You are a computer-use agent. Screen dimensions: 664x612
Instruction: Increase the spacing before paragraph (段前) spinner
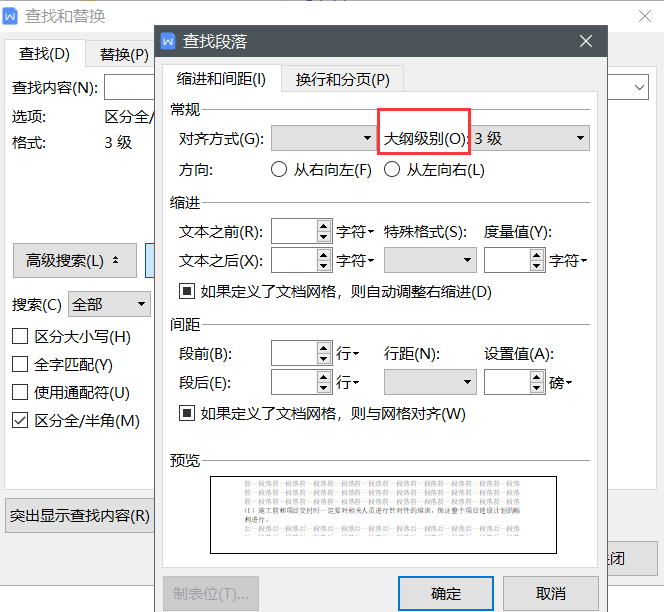[324, 347]
